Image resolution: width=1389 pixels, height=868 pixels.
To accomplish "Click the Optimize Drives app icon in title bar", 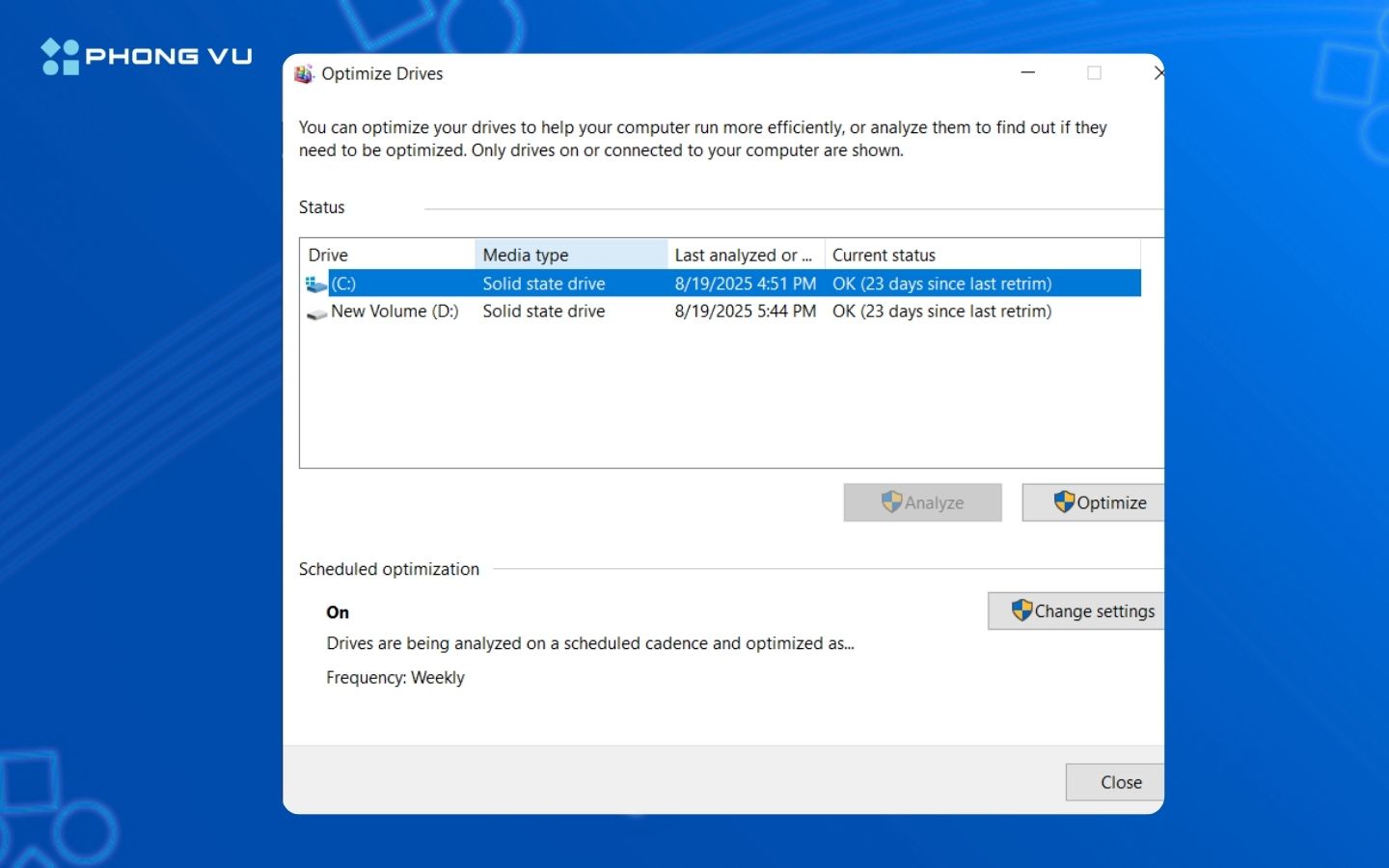I will click(x=304, y=73).
